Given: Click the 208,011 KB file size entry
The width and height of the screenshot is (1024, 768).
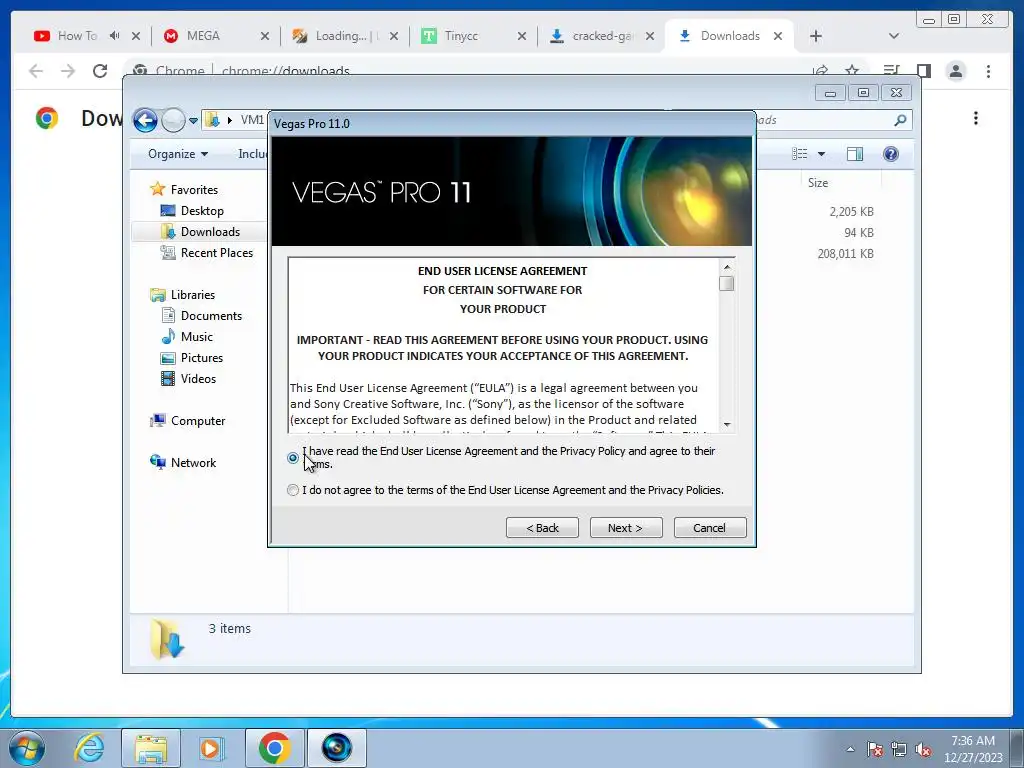Looking at the screenshot, I should click(846, 253).
